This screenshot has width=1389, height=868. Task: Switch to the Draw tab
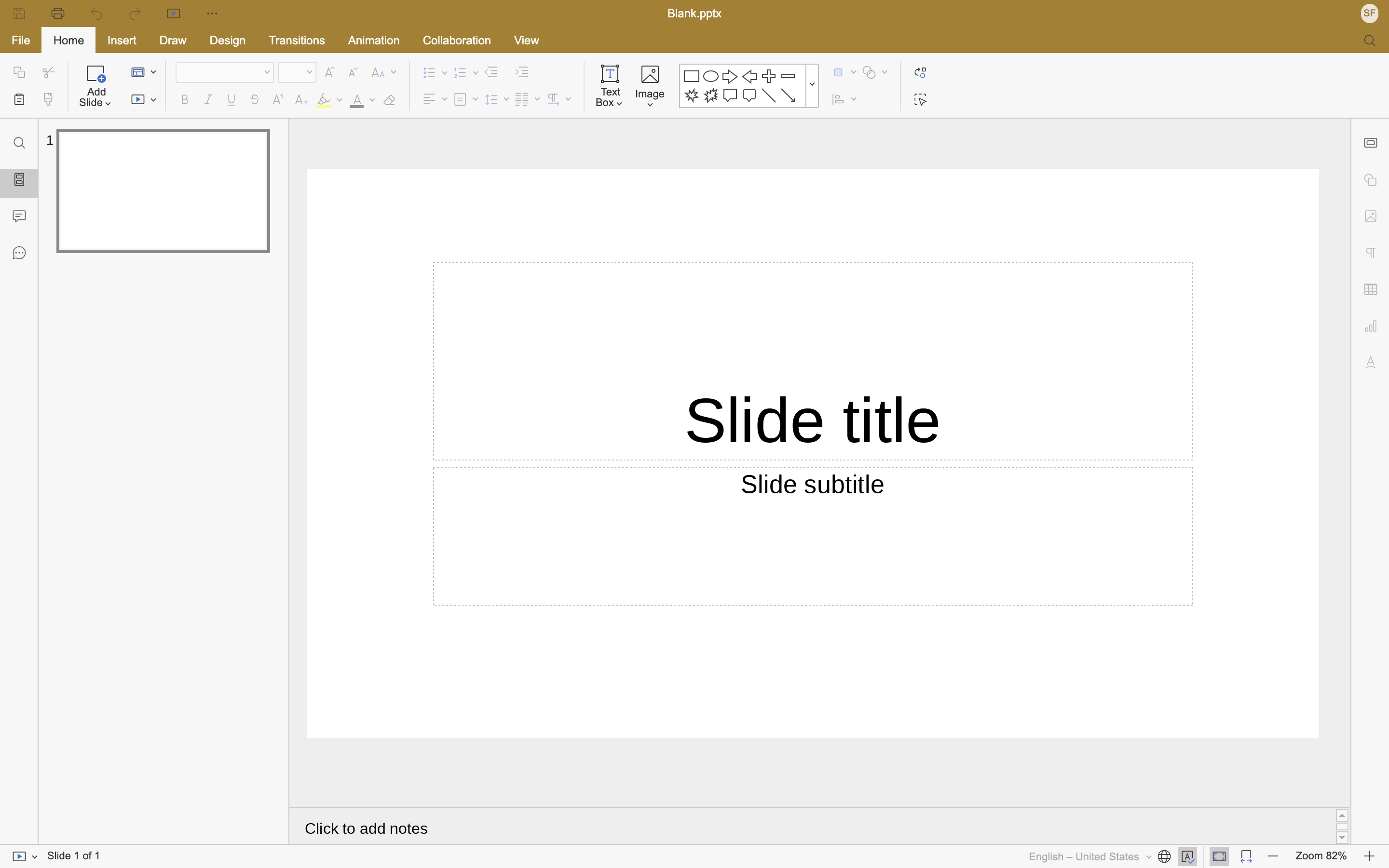tap(173, 40)
